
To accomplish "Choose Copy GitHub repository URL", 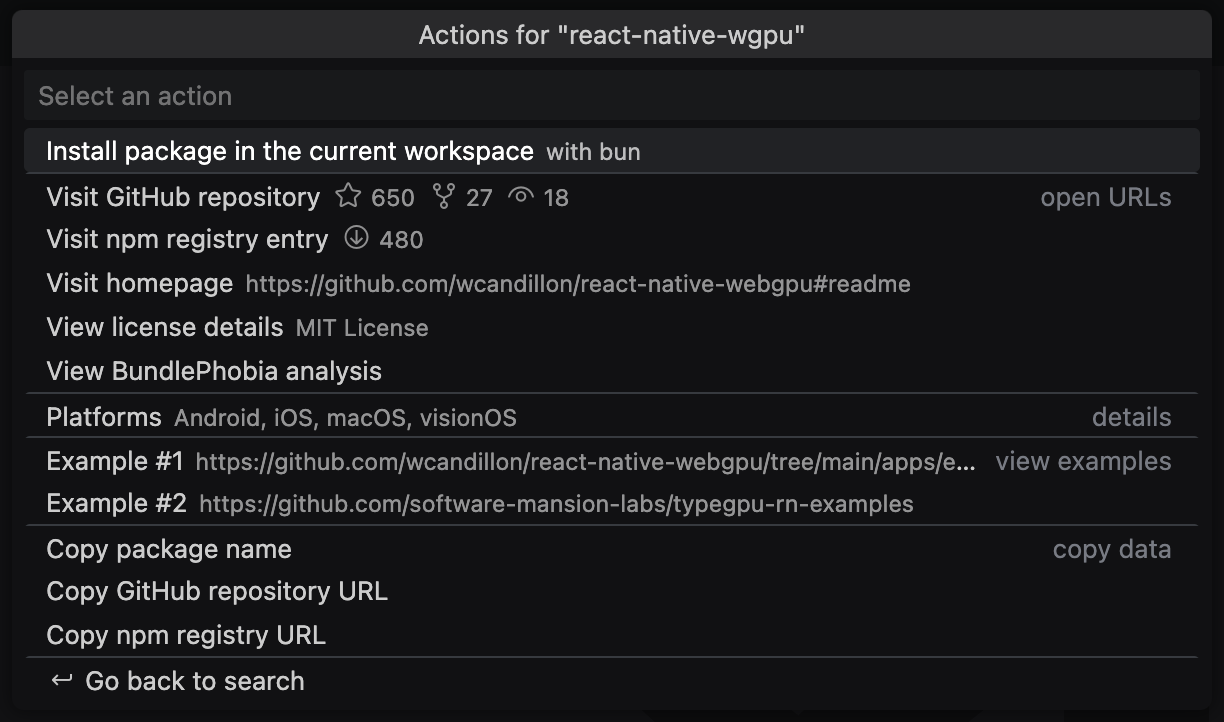I will [x=611, y=592].
